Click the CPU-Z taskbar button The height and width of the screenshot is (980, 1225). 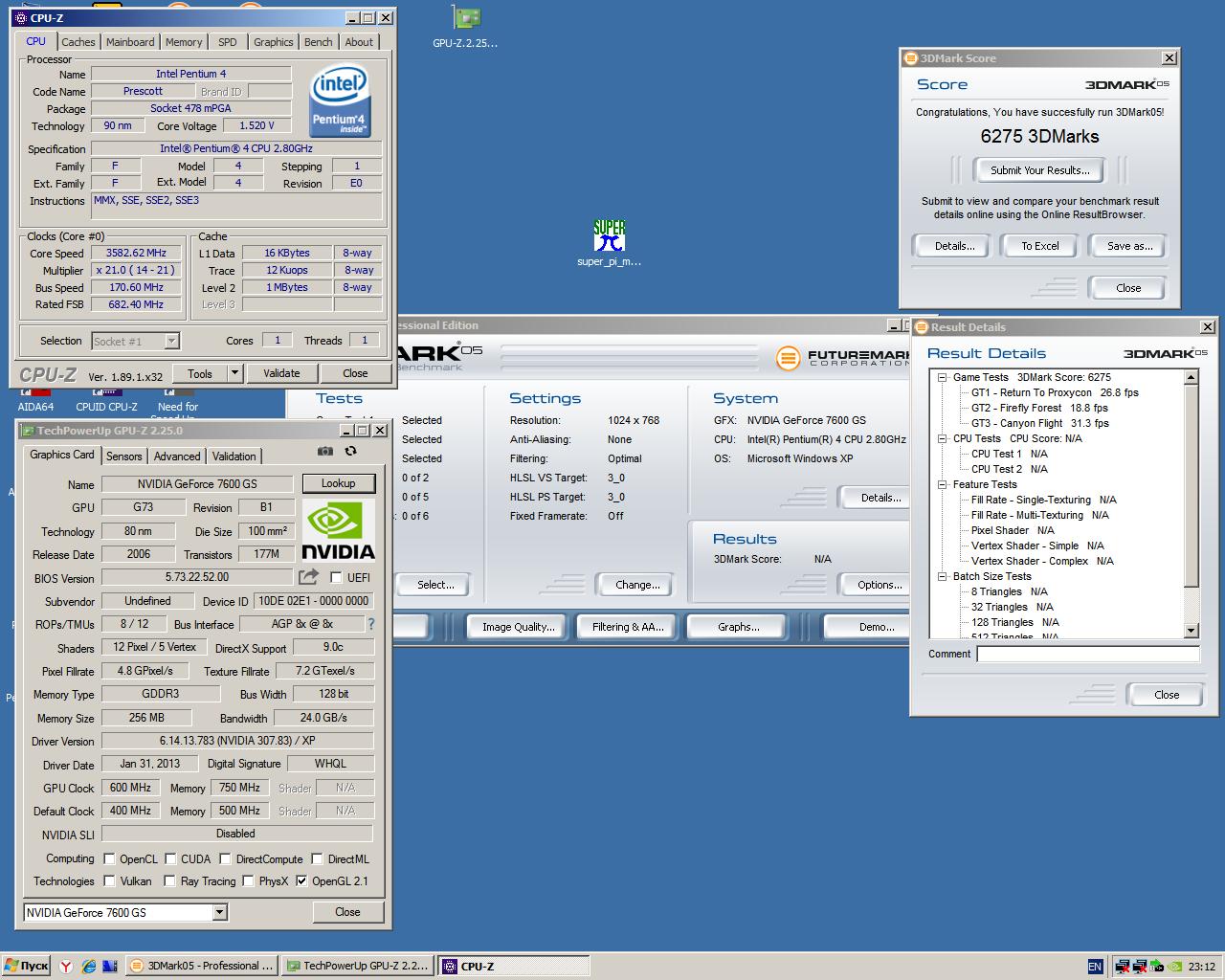pos(513,967)
